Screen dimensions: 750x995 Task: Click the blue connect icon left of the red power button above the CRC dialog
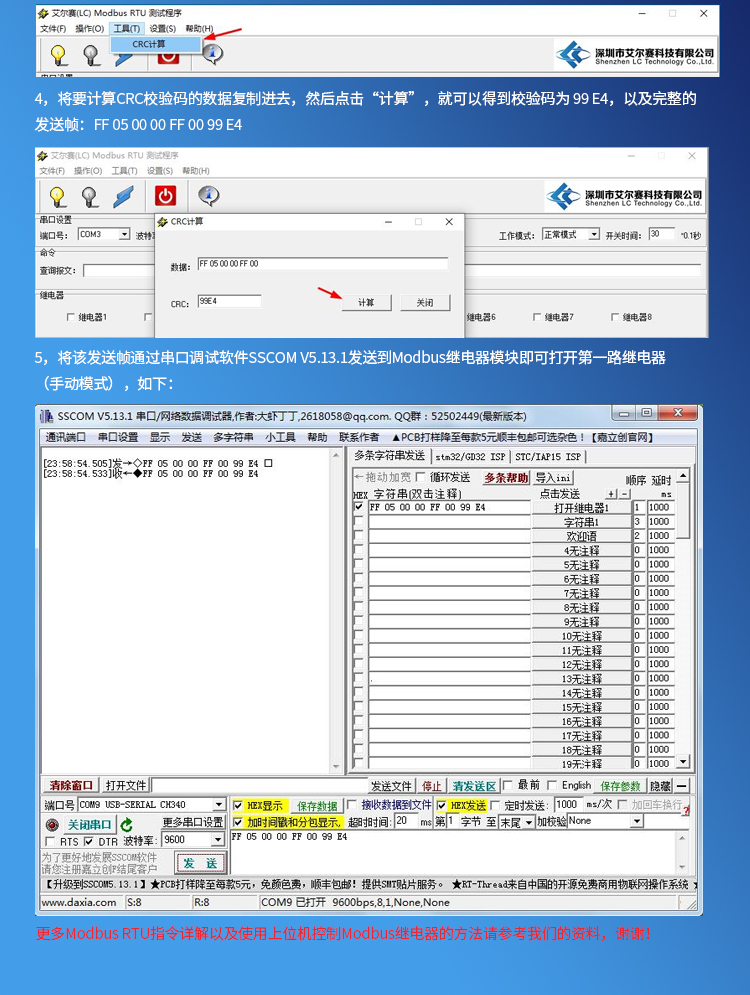pyautogui.click(x=125, y=196)
